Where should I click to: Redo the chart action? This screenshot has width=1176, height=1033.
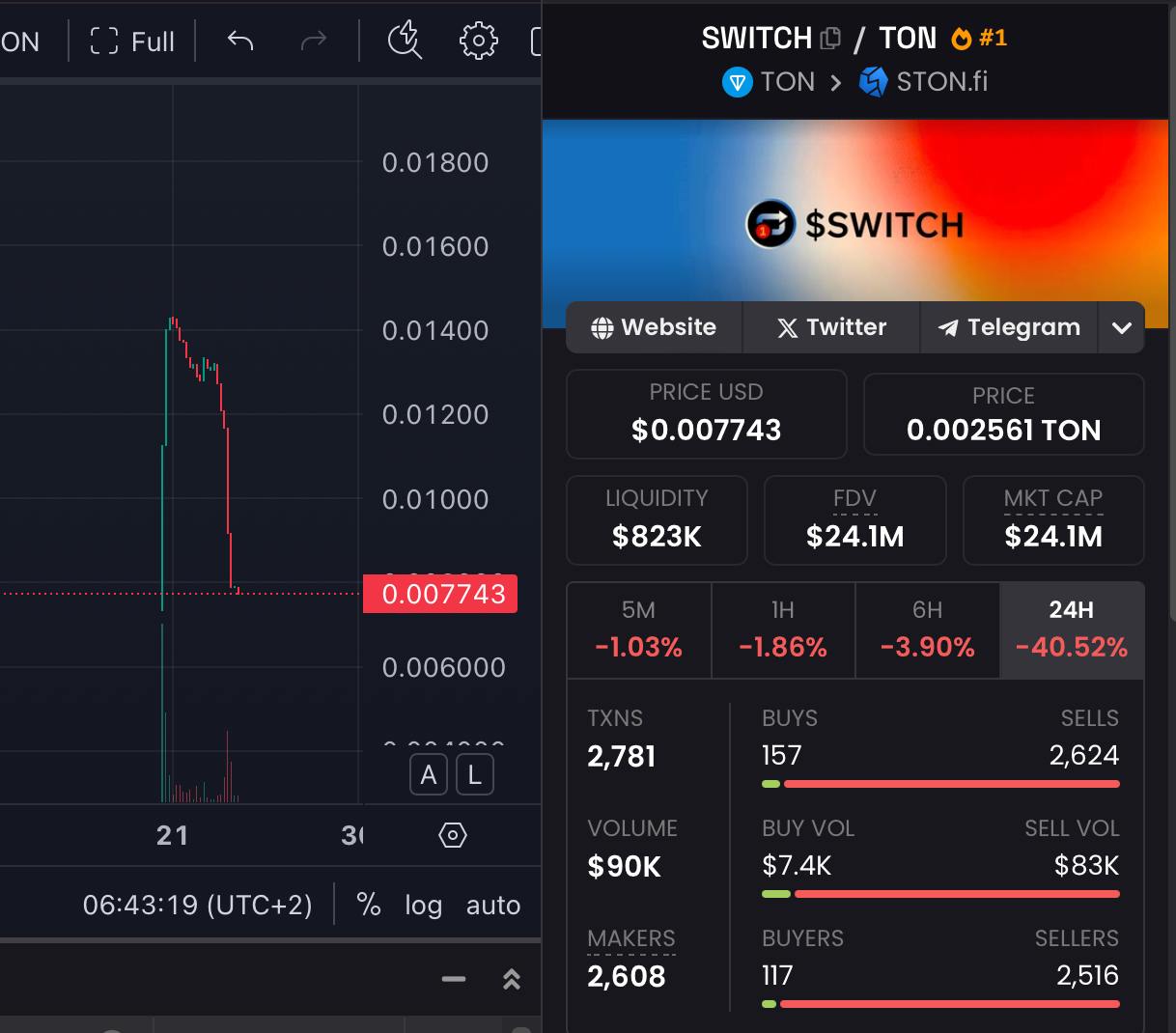point(314,41)
